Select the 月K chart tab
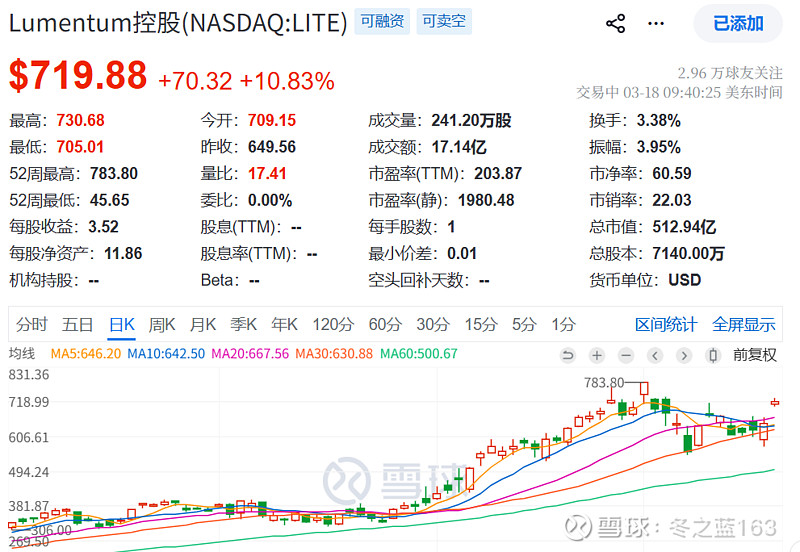Screen dimensions: 800x552 [203, 324]
